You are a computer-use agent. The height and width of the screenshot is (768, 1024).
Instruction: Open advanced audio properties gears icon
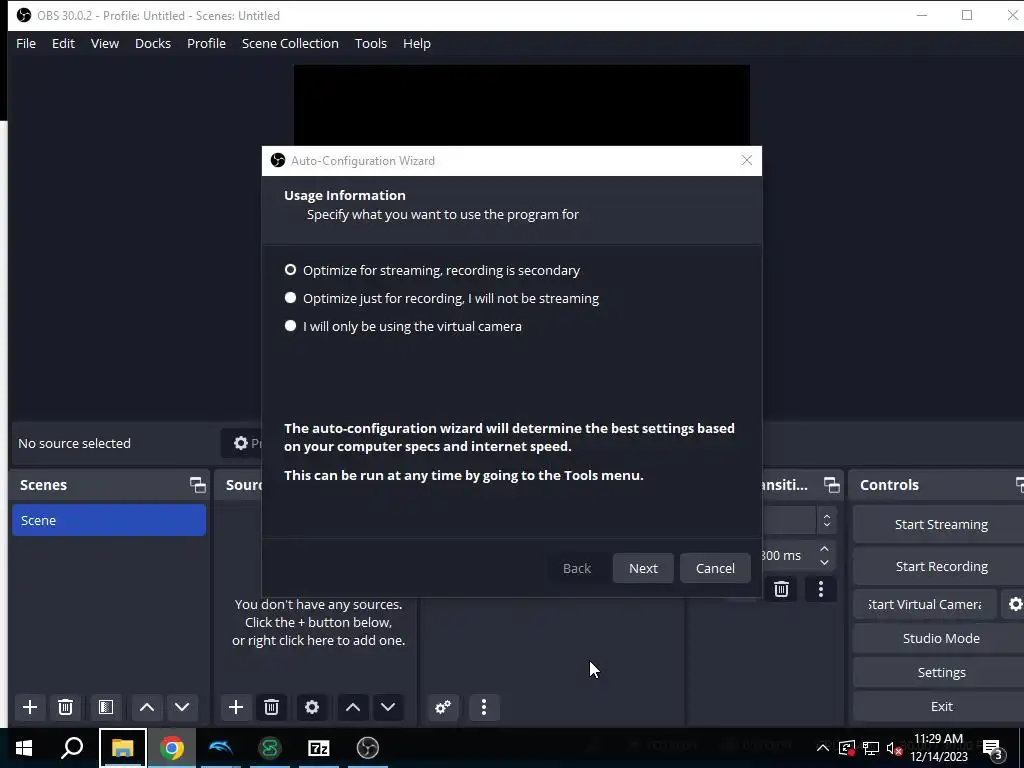pos(443,707)
